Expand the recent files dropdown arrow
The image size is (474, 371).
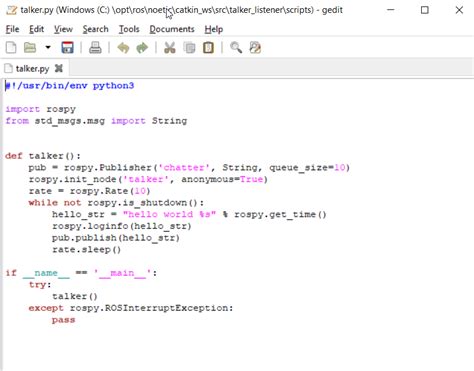tap(48, 47)
